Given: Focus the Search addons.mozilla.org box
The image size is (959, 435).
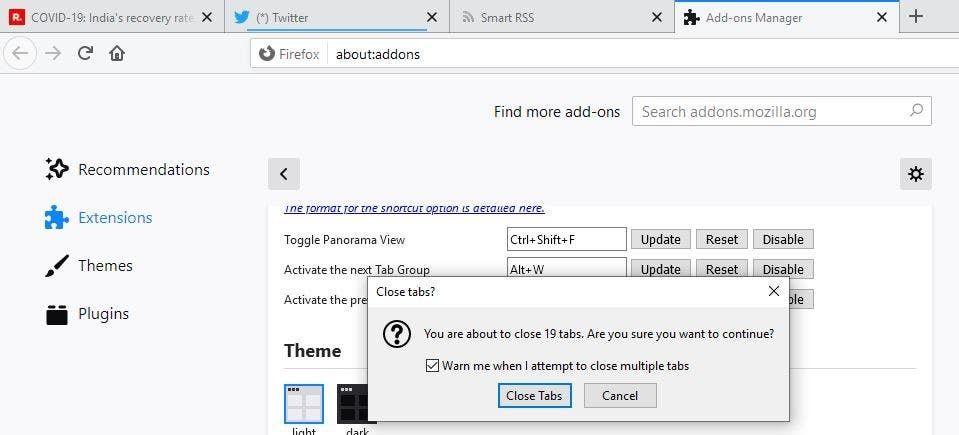Looking at the screenshot, I should tap(782, 111).
